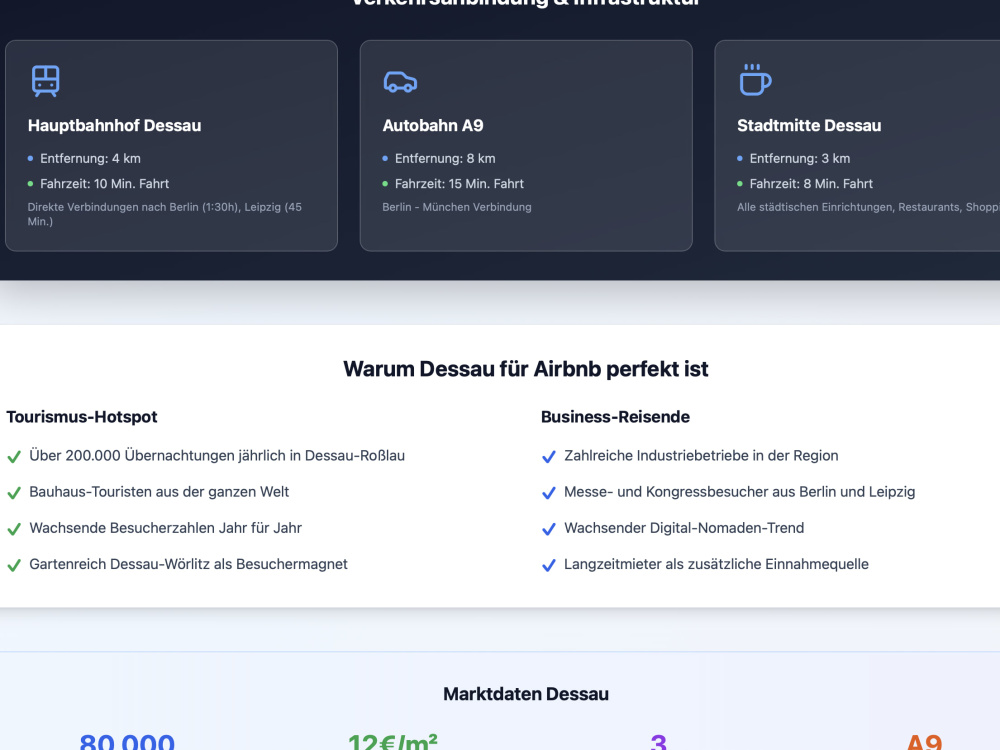1000x750 pixels.
Task: Click checkmark beside 'Gartenreich Dessau-Wörlitz'
Action: click(x=14, y=565)
